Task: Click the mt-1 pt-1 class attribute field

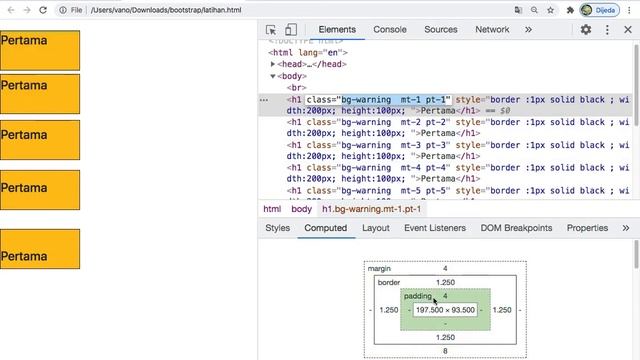Action: pyautogui.click(x=378, y=100)
